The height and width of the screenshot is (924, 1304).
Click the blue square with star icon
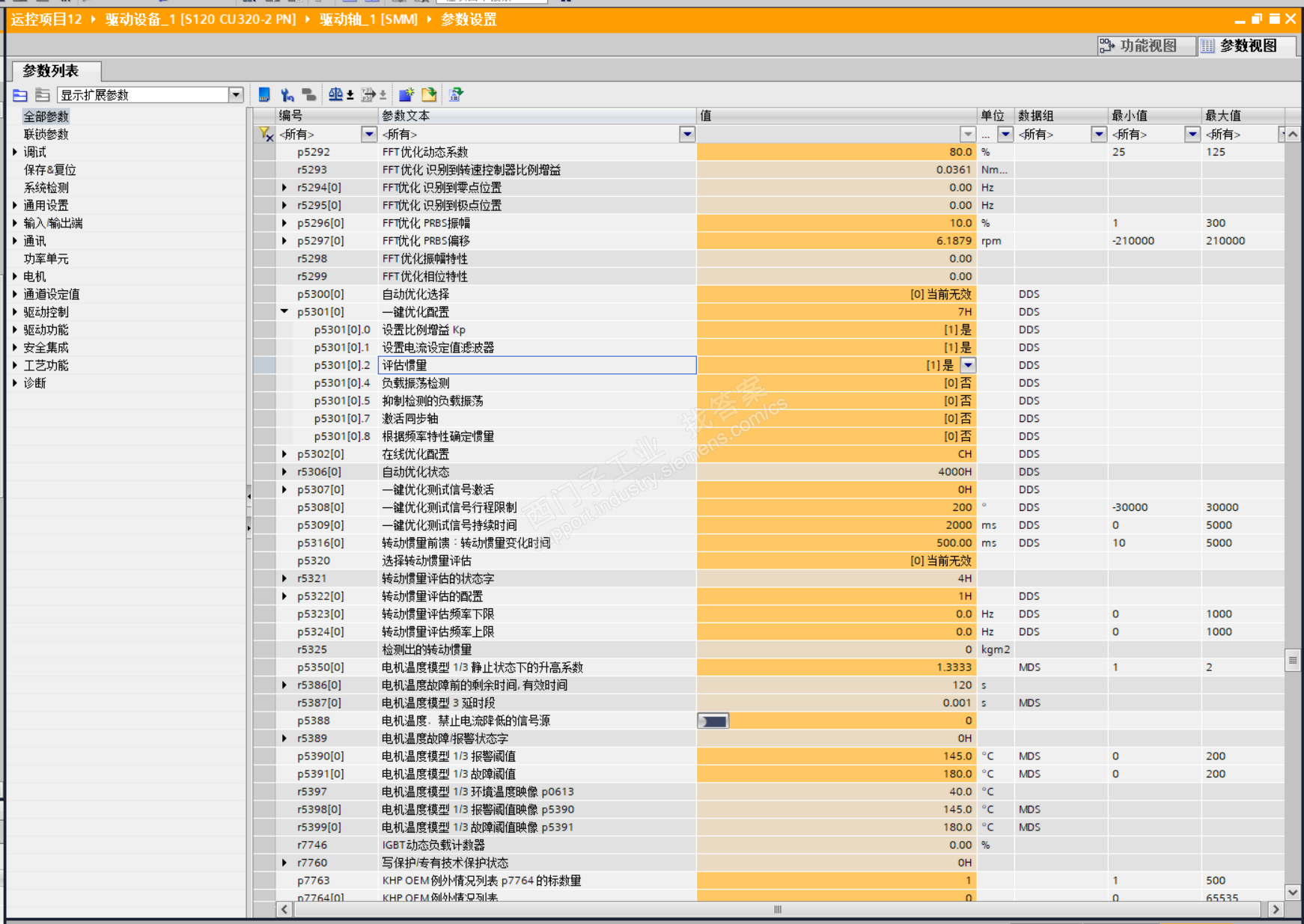[x=406, y=94]
